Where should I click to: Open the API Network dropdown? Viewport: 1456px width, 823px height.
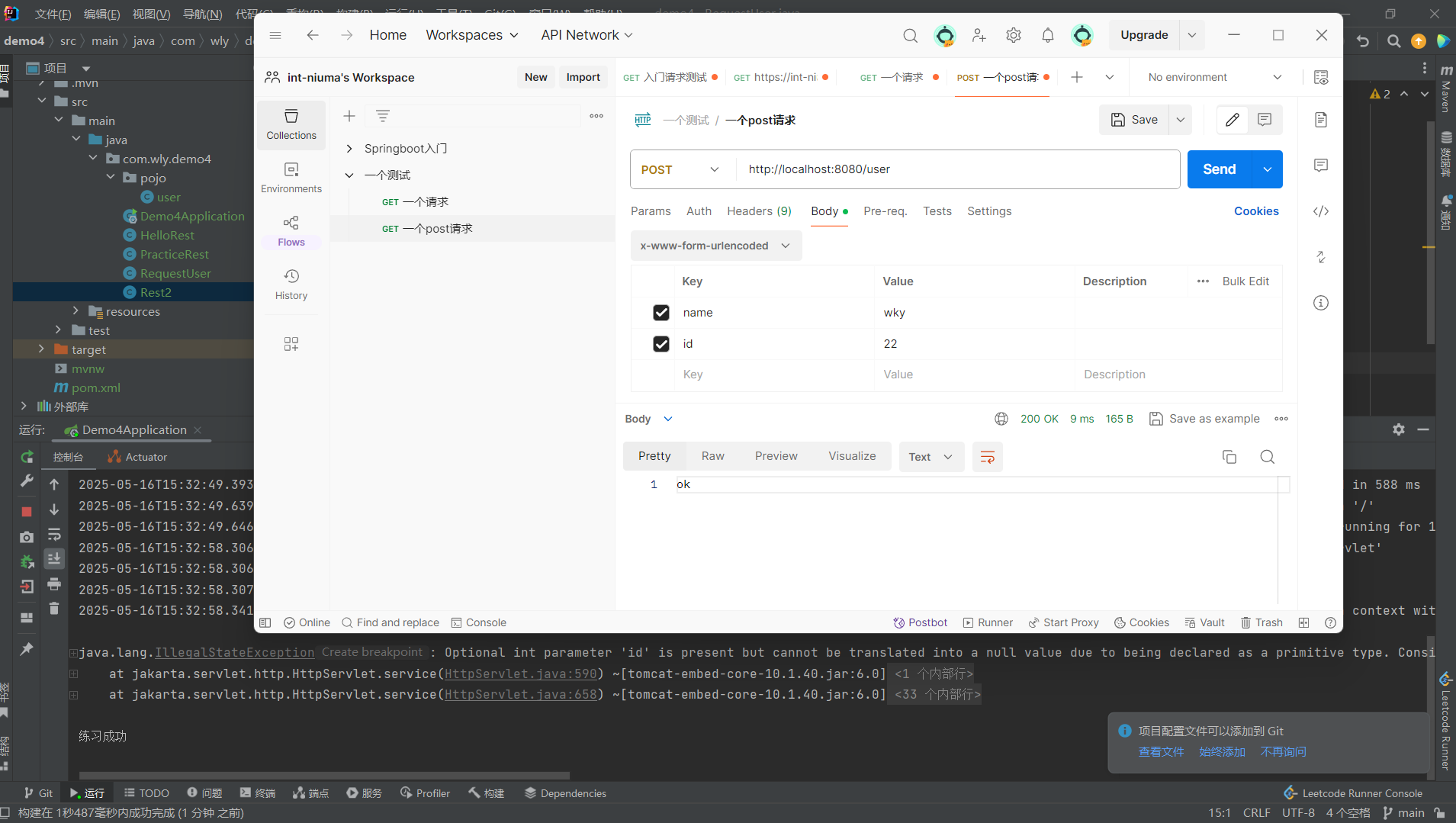click(x=587, y=35)
